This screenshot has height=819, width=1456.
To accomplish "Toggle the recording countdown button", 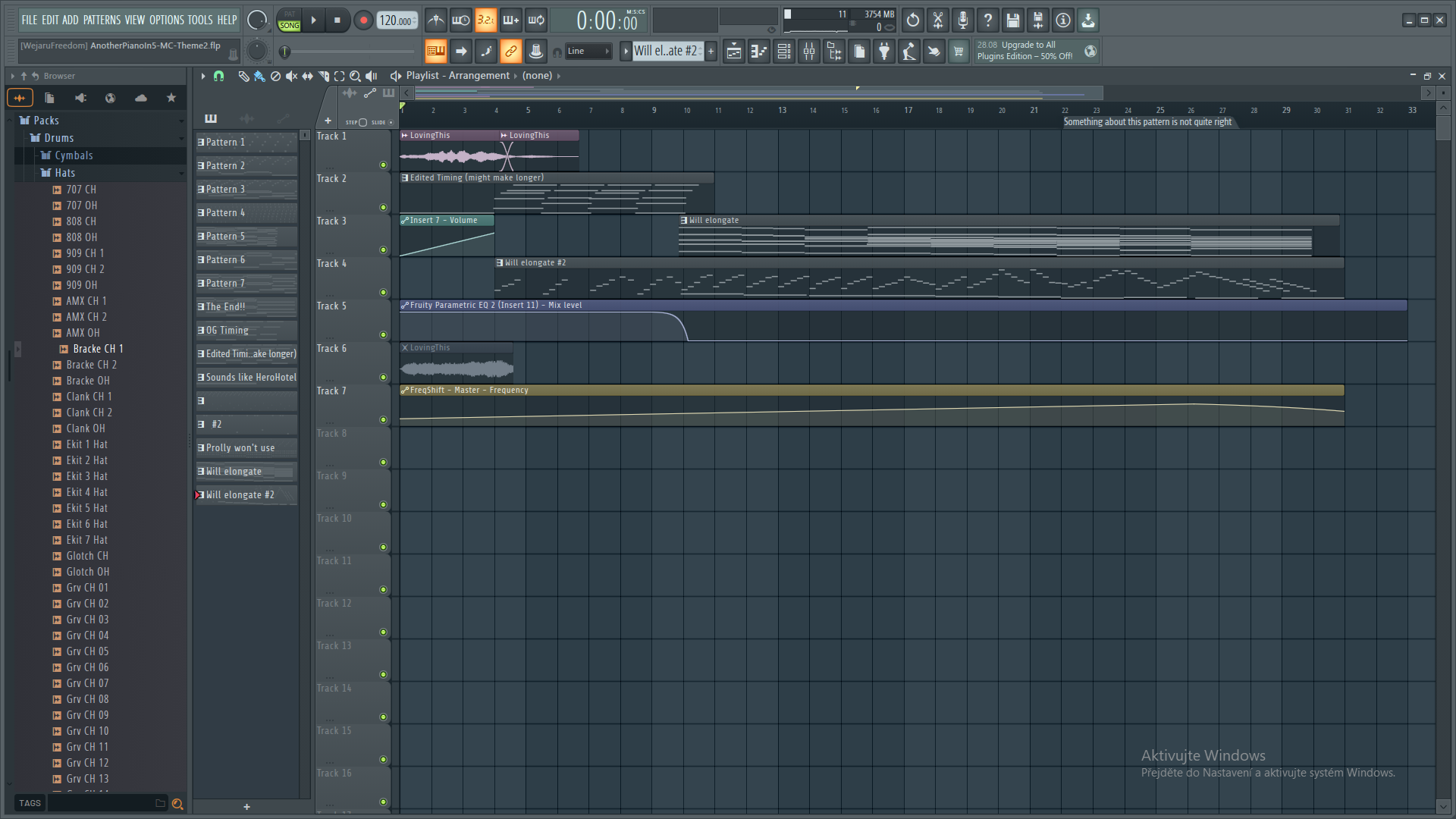I will pyautogui.click(x=485, y=20).
